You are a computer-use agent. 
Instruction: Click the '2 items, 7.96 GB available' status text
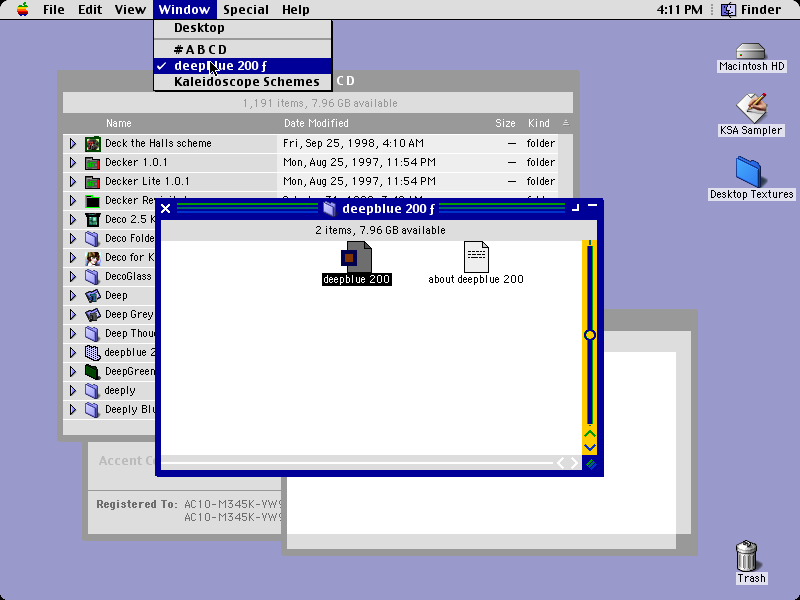click(380, 230)
